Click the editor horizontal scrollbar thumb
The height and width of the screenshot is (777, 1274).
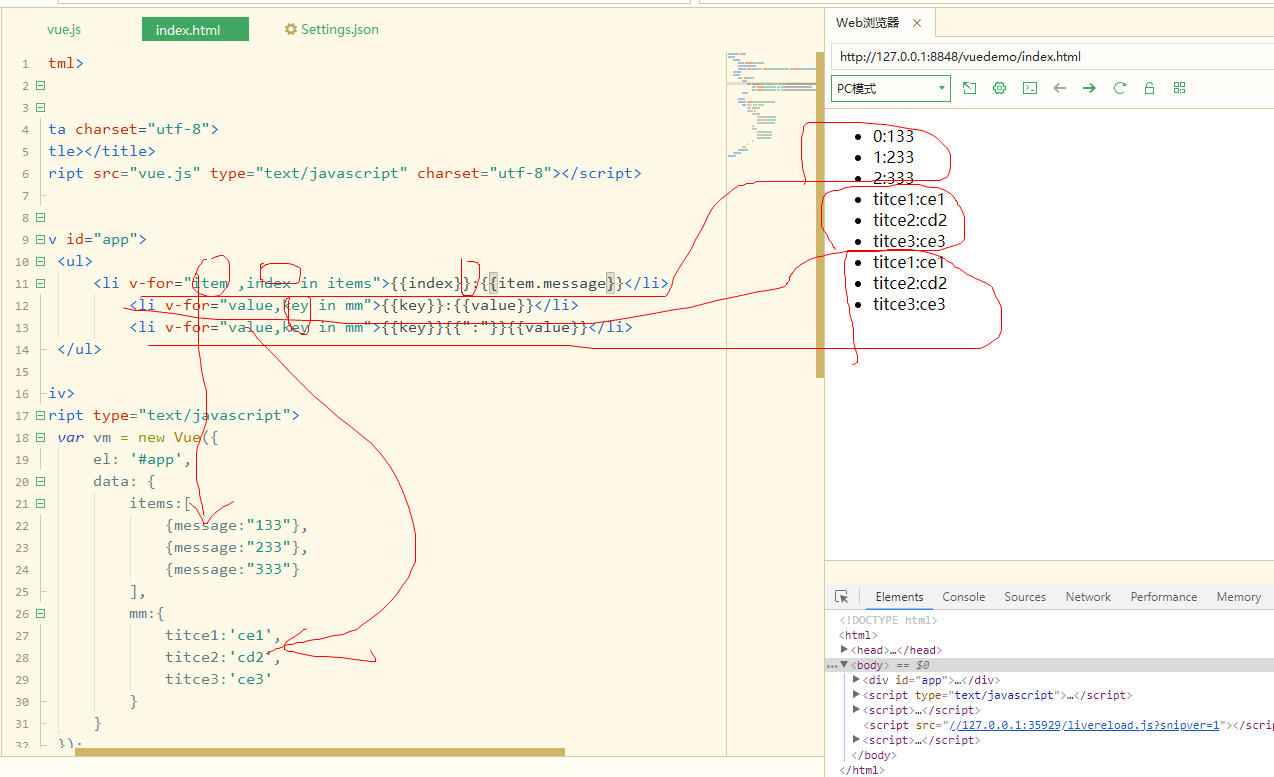coord(320,752)
